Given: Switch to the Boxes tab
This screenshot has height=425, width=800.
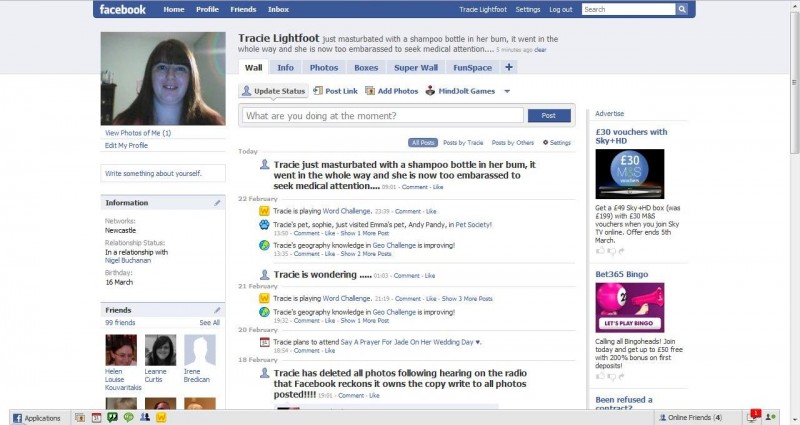Looking at the screenshot, I should point(366,67).
